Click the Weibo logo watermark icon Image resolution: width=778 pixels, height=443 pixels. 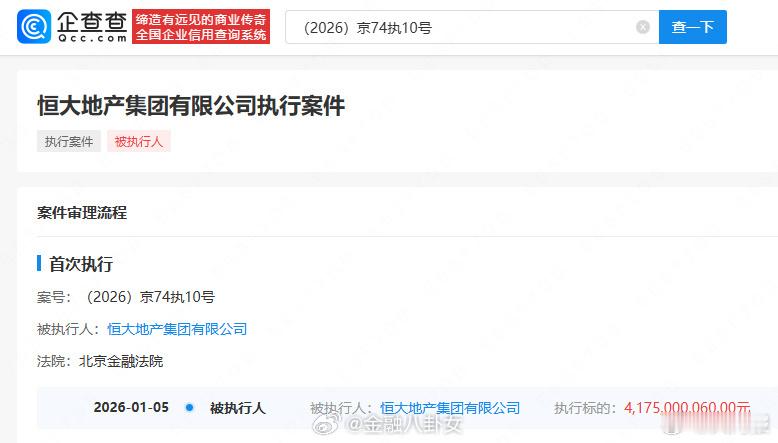coord(325,423)
